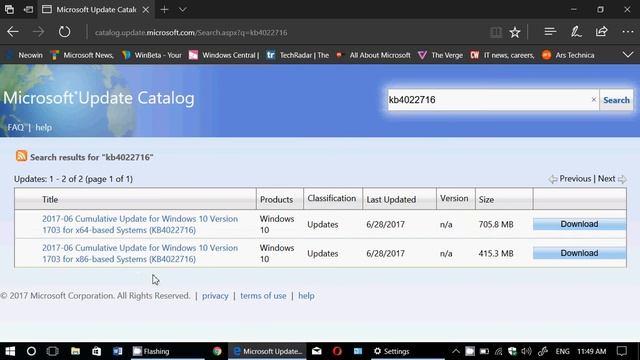Screen dimensions: 640x360
Task: Open The Verge favorite
Action: (440, 55)
